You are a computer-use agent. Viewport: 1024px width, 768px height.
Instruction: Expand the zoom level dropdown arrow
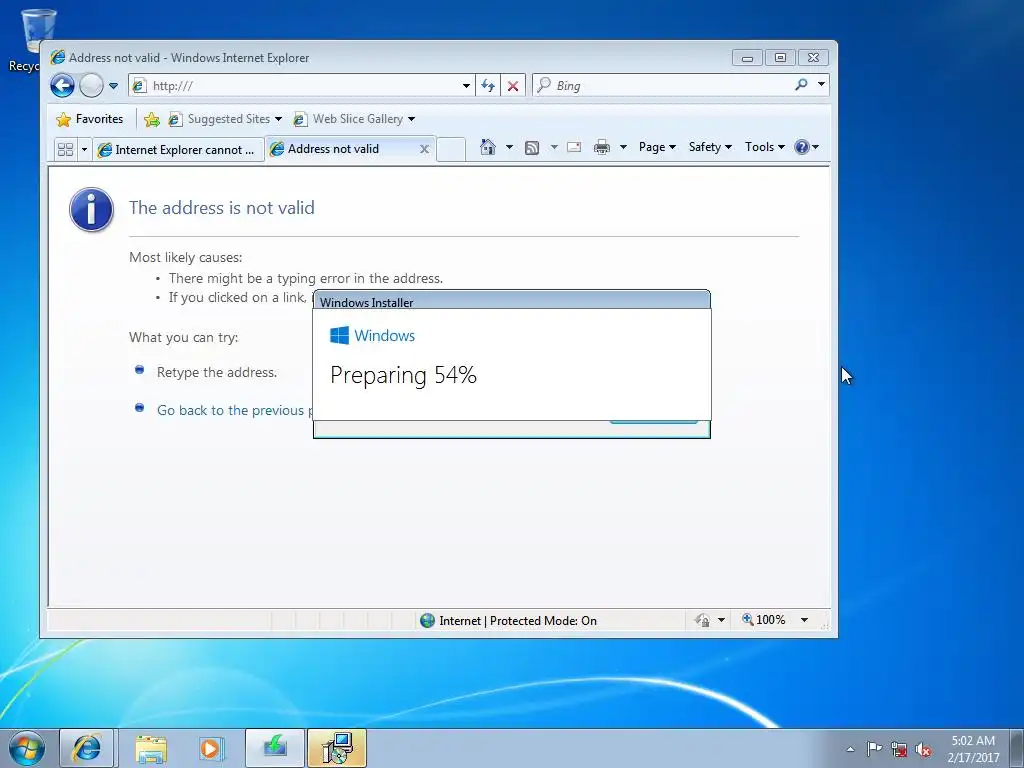[805, 620]
